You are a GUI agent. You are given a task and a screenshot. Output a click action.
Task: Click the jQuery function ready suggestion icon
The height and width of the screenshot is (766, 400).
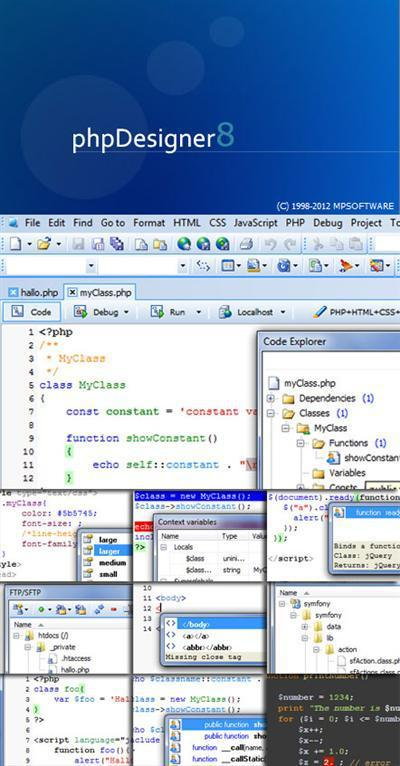click(x=339, y=512)
